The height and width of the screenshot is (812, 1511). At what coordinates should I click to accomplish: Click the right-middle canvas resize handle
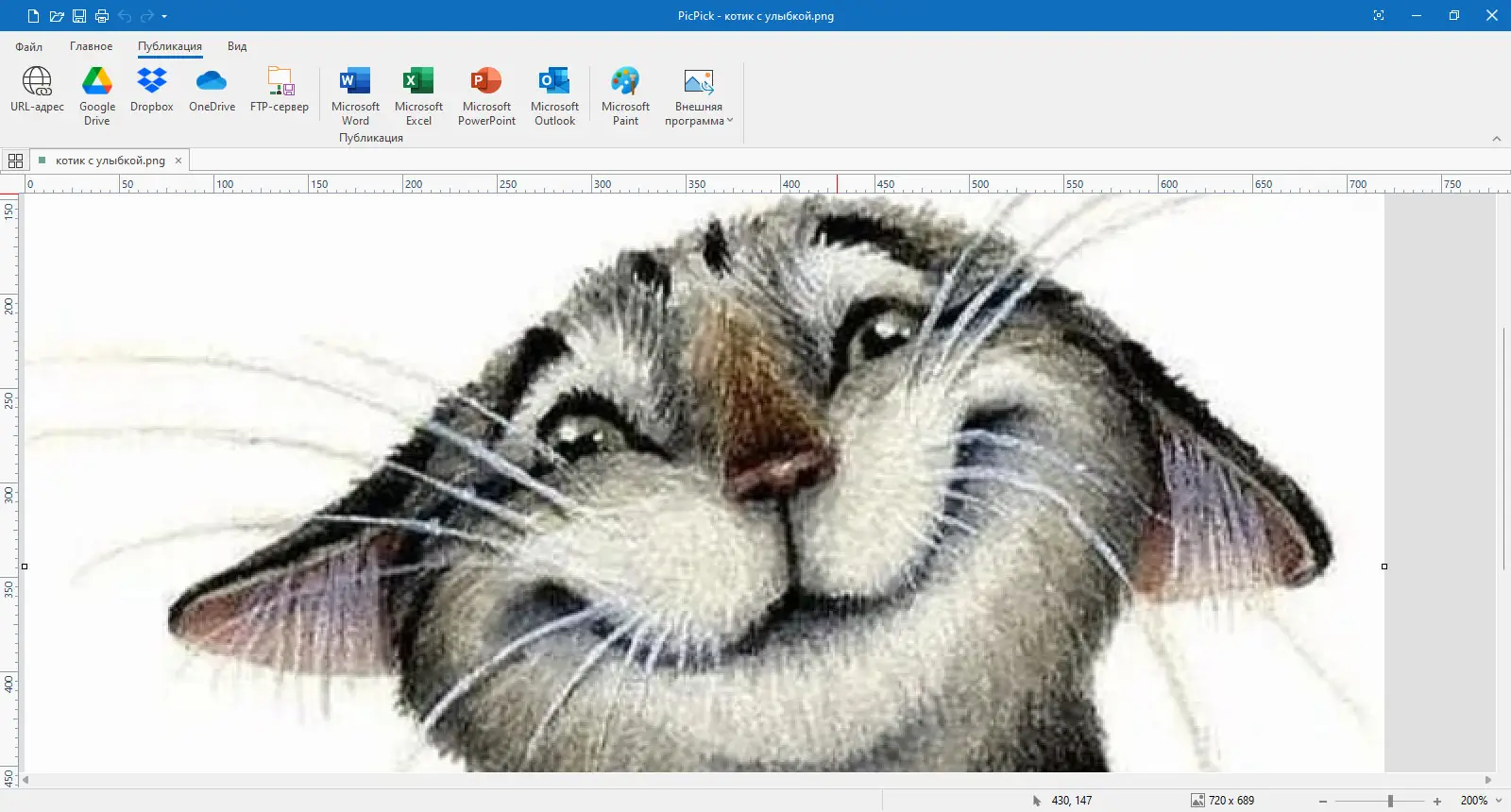[1384, 567]
